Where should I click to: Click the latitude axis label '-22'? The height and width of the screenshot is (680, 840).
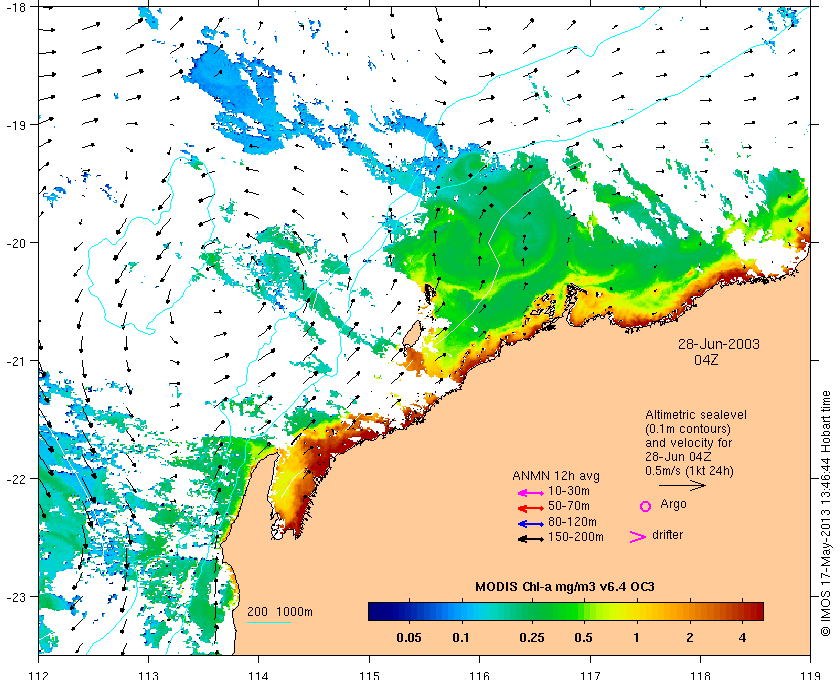click(16, 479)
